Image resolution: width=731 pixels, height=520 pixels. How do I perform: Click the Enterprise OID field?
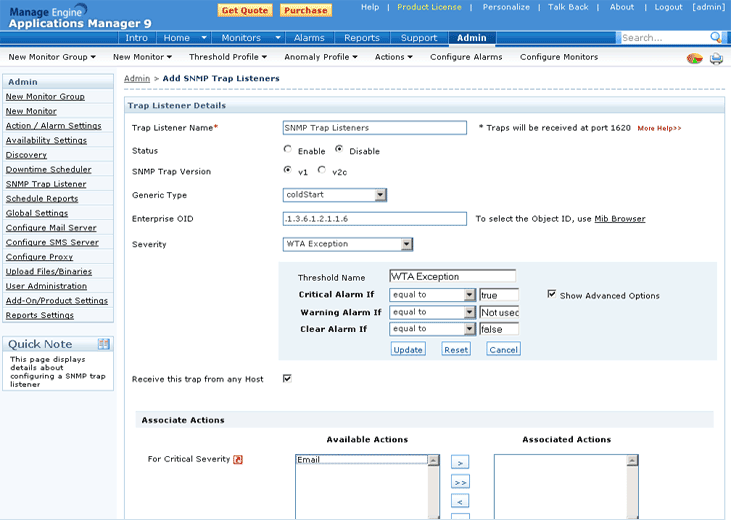(375, 219)
